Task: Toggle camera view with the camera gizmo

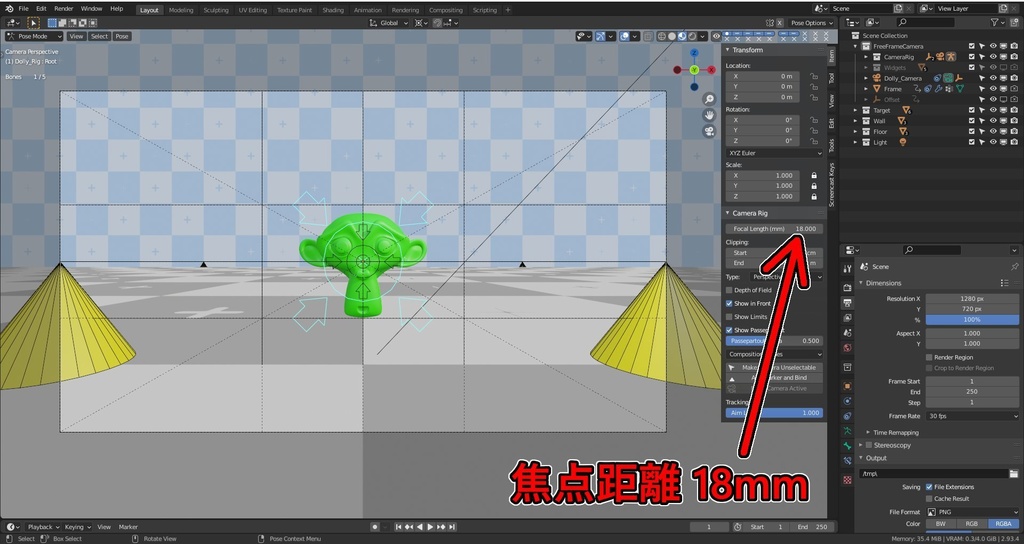Action: tap(709, 131)
